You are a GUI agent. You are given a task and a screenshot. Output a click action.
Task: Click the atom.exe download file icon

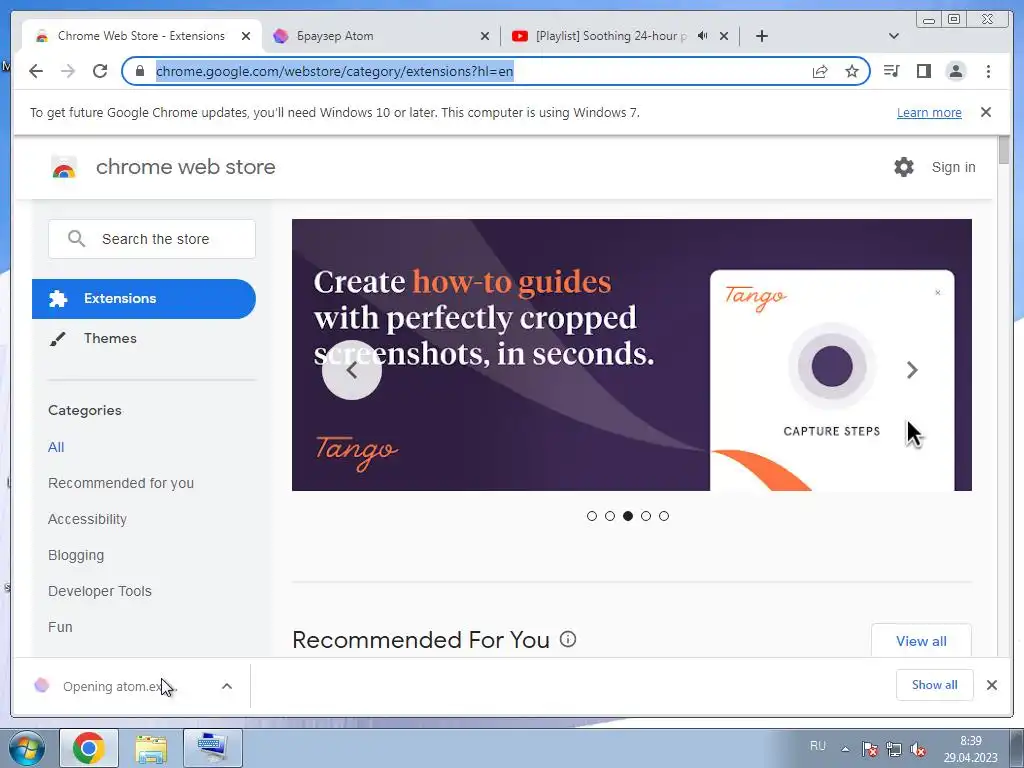coord(42,686)
